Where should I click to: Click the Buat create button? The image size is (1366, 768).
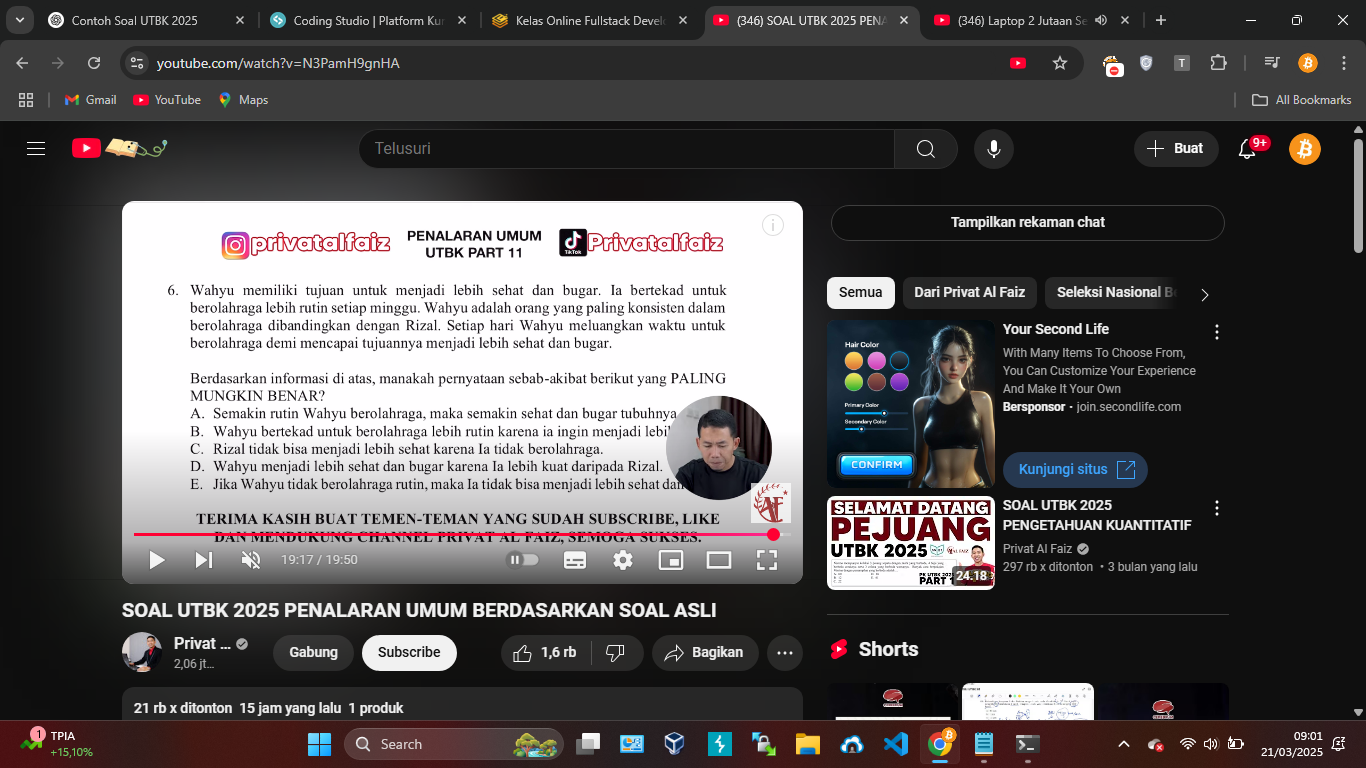tap(1176, 149)
